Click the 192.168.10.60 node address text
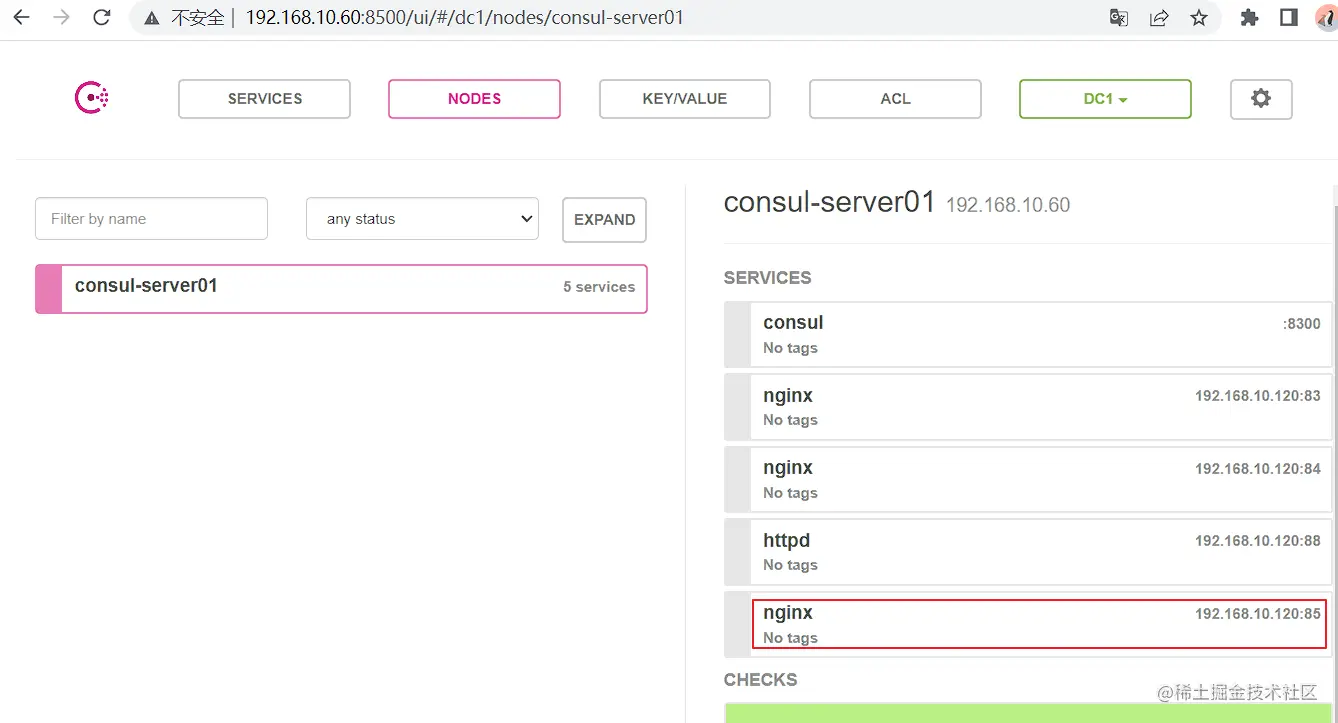1338x723 pixels. click(1008, 205)
